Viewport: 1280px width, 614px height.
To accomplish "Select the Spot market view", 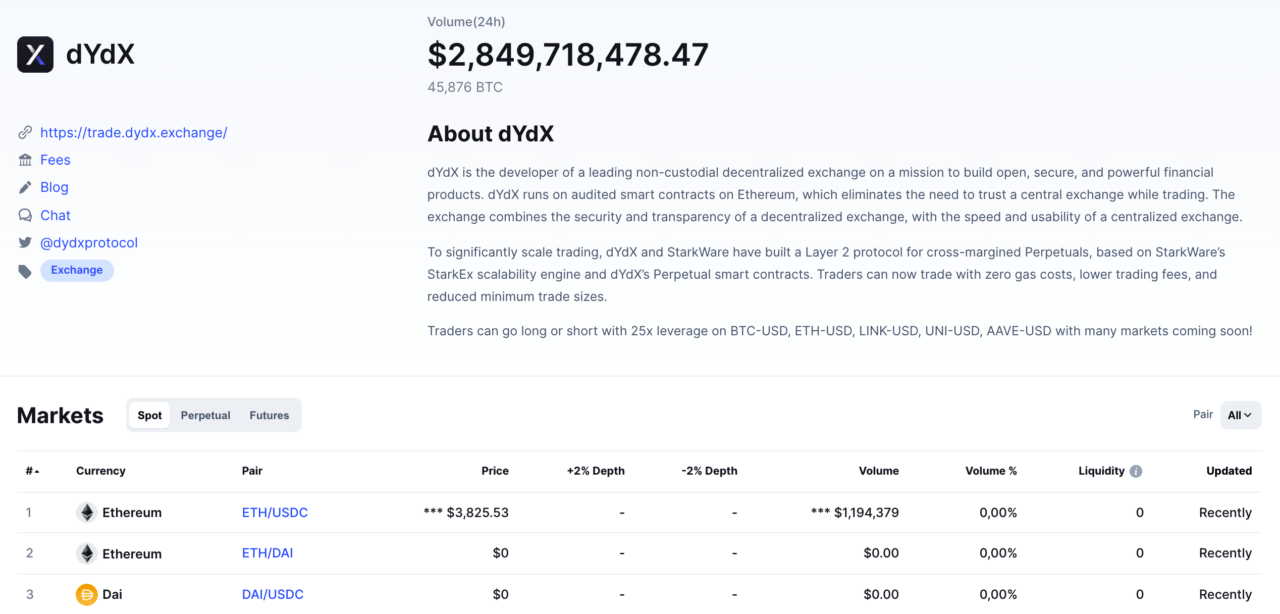I will 149,415.
